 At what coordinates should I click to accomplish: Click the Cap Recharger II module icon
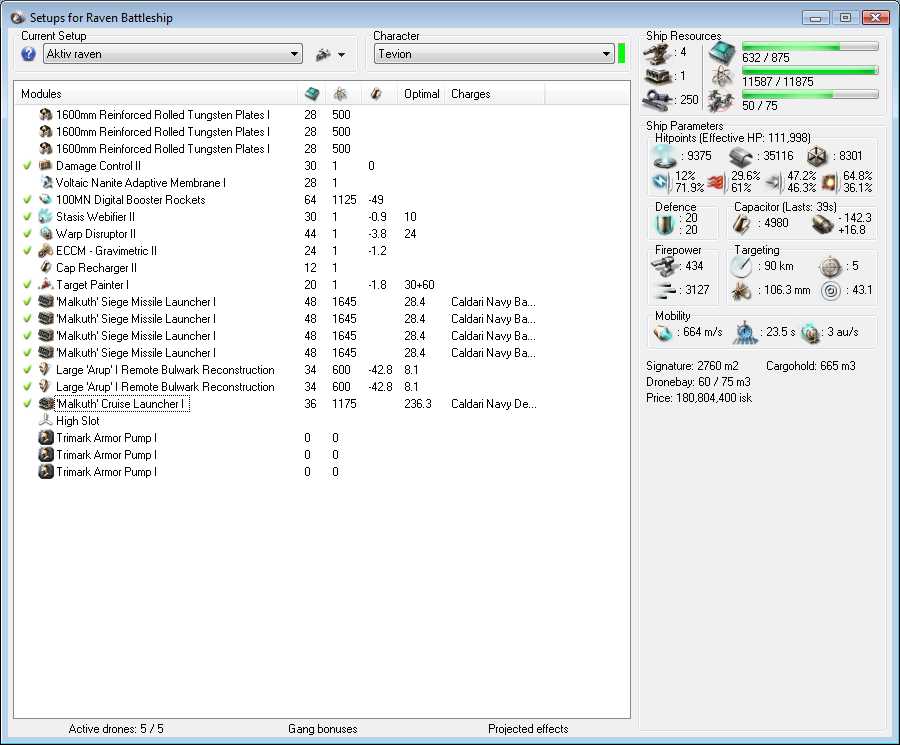(x=45, y=267)
